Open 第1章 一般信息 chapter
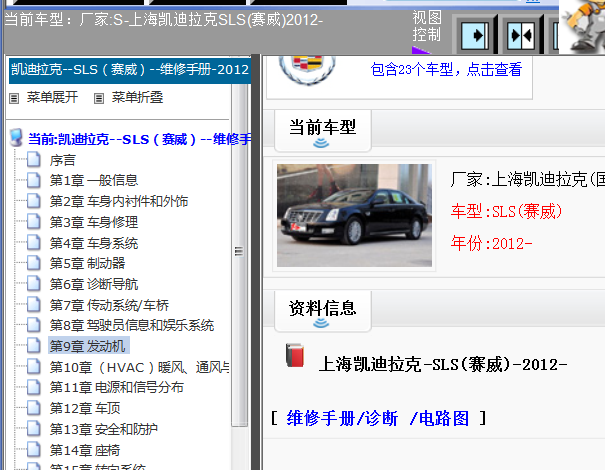The width and height of the screenshot is (605, 470). coord(94,180)
